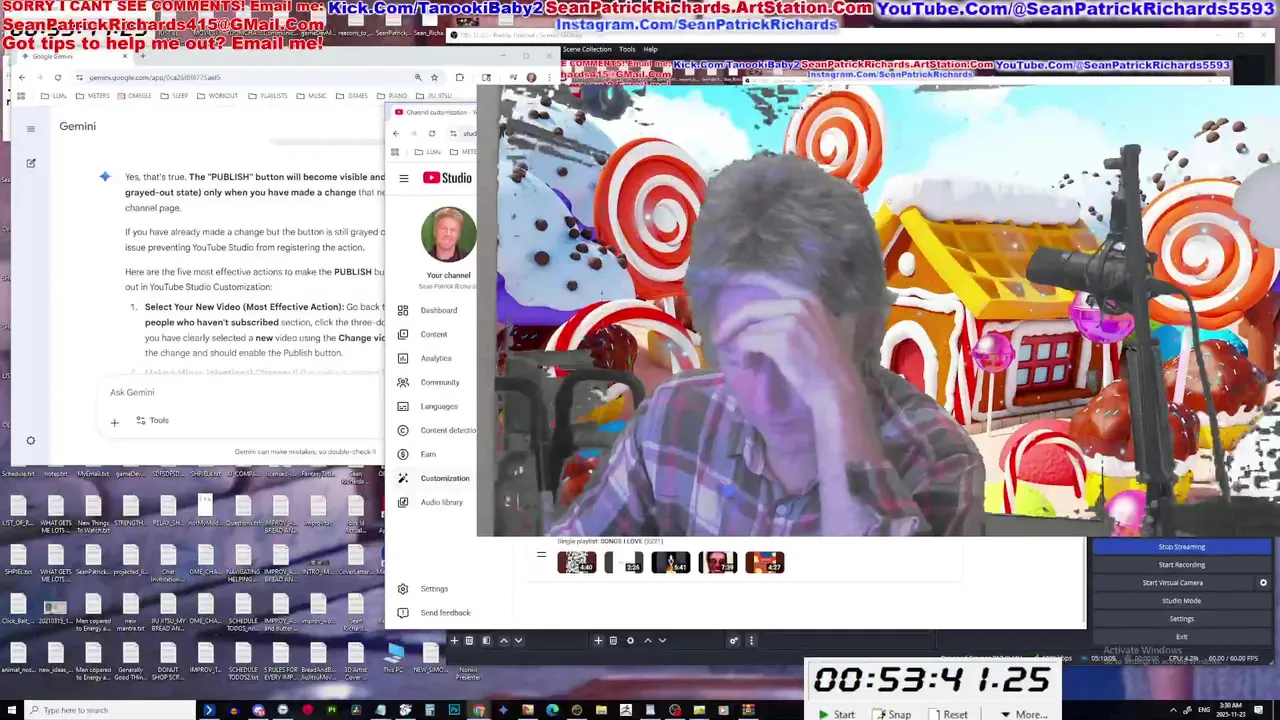Screen dimensions: 1280x720
Task: Open OBS Scene Collection menu
Action: pos(587,49)
